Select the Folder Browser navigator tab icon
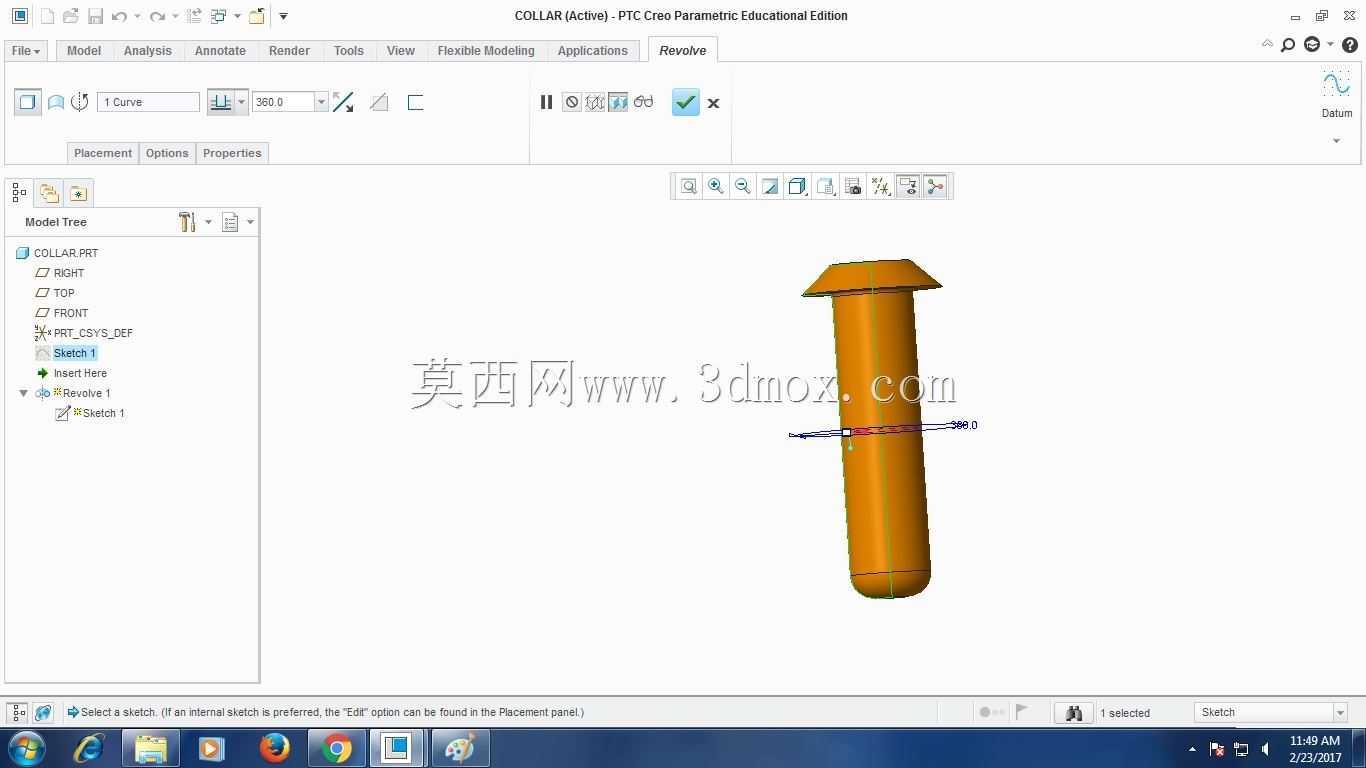 [x=49, y=192]
